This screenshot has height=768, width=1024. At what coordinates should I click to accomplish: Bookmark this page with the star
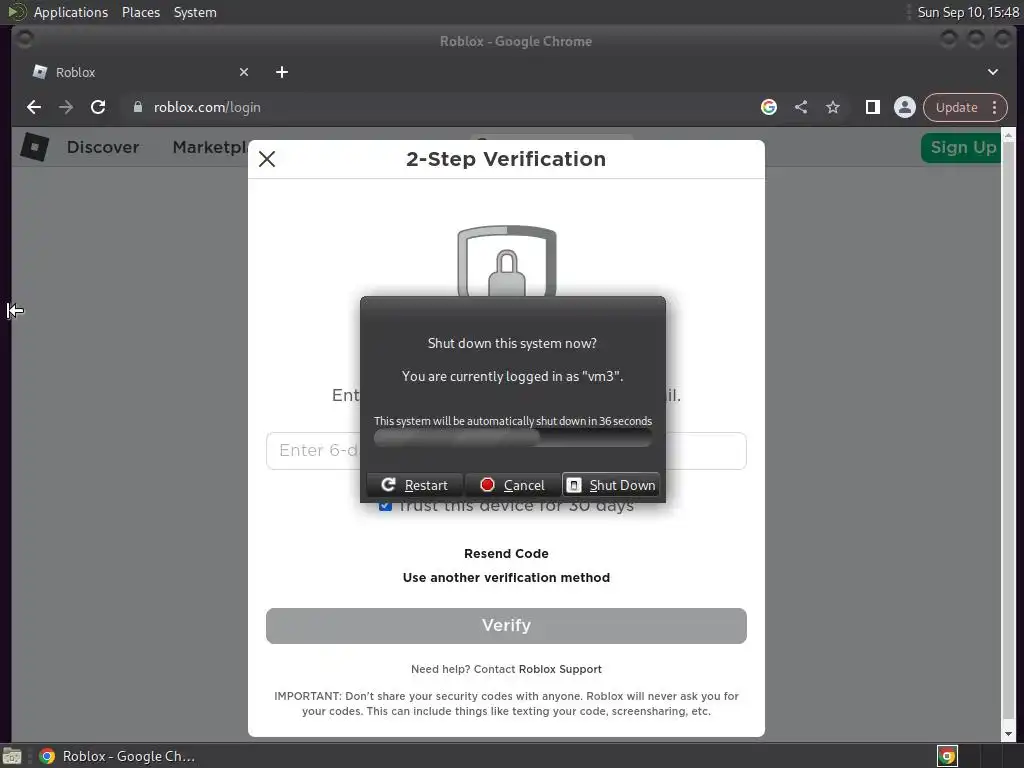point(833,107)
